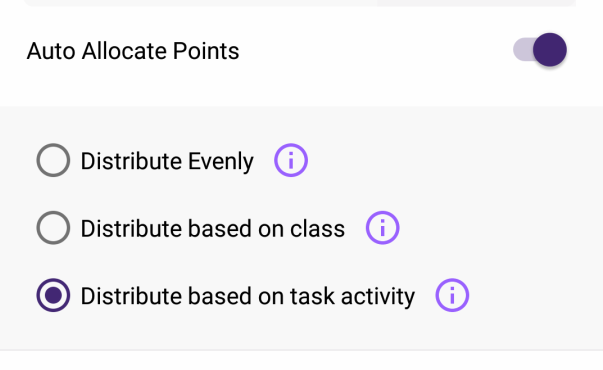
Task: Choose the Distribute based on class radio button
Action: (x=53, y=228)
